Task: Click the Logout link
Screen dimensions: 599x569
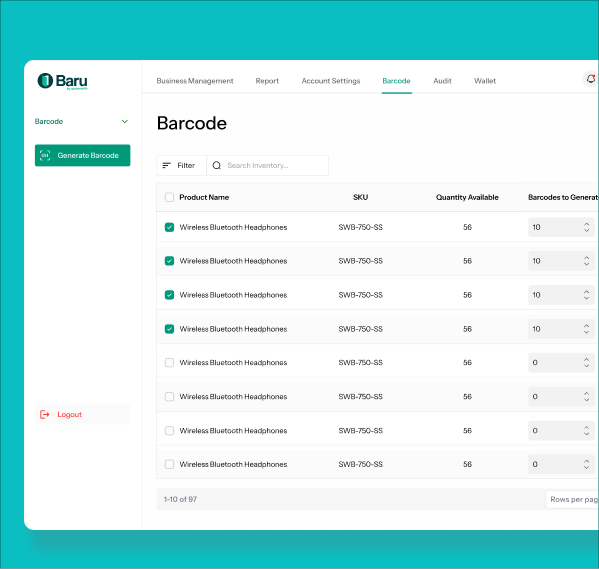Action: click(x=70, y=415)
